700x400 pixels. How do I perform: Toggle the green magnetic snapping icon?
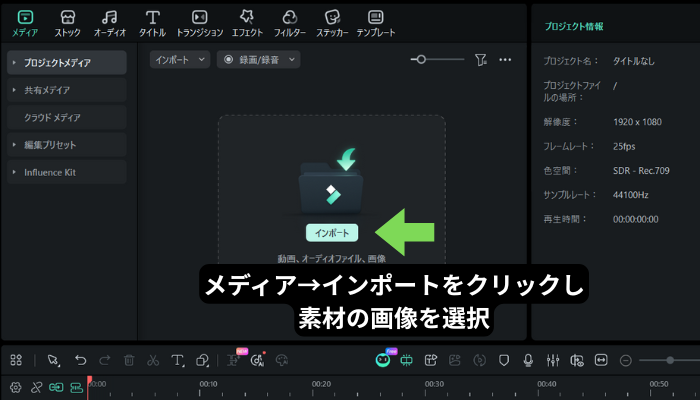tap(76, 387)
